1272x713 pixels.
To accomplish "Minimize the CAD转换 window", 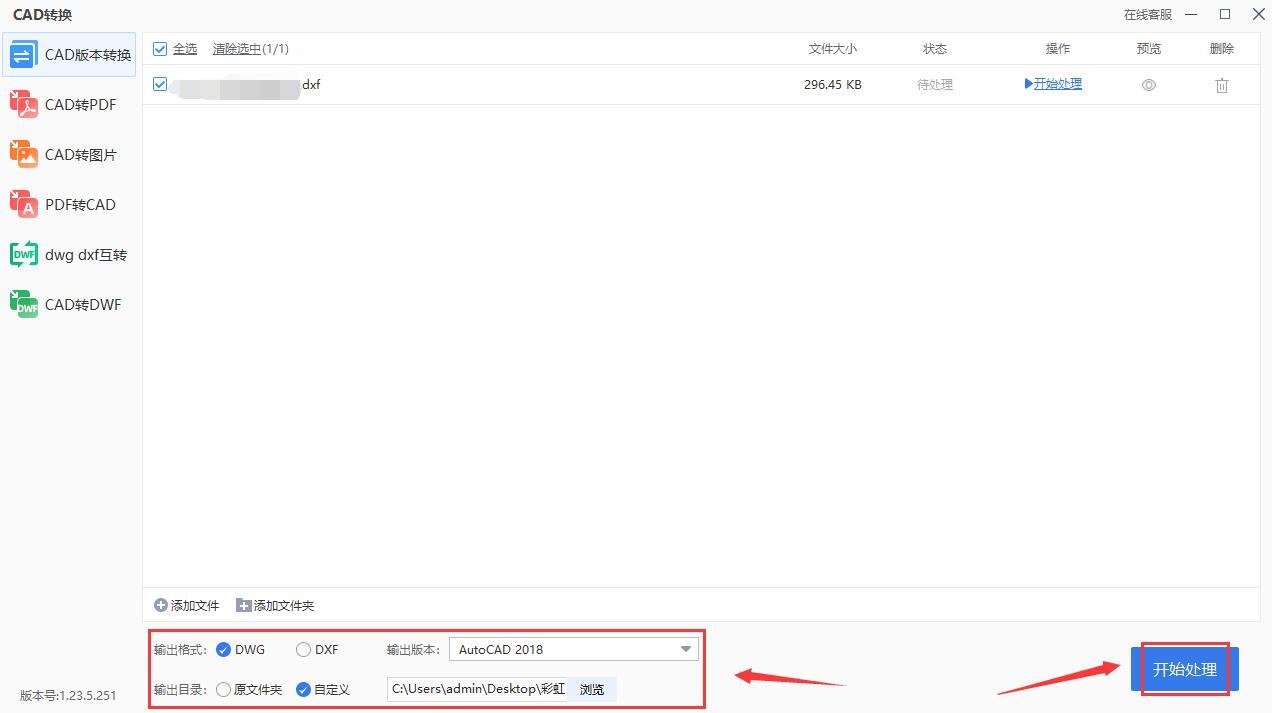I will [x=1191, y=14].
